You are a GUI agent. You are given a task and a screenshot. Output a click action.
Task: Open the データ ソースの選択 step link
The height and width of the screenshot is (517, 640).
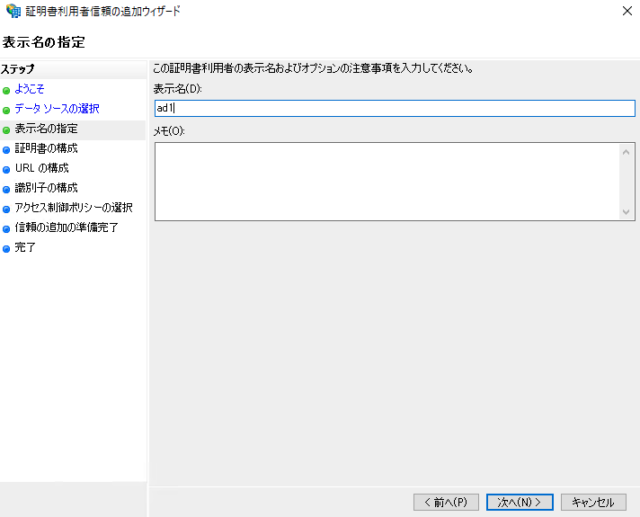coord(57,109)
